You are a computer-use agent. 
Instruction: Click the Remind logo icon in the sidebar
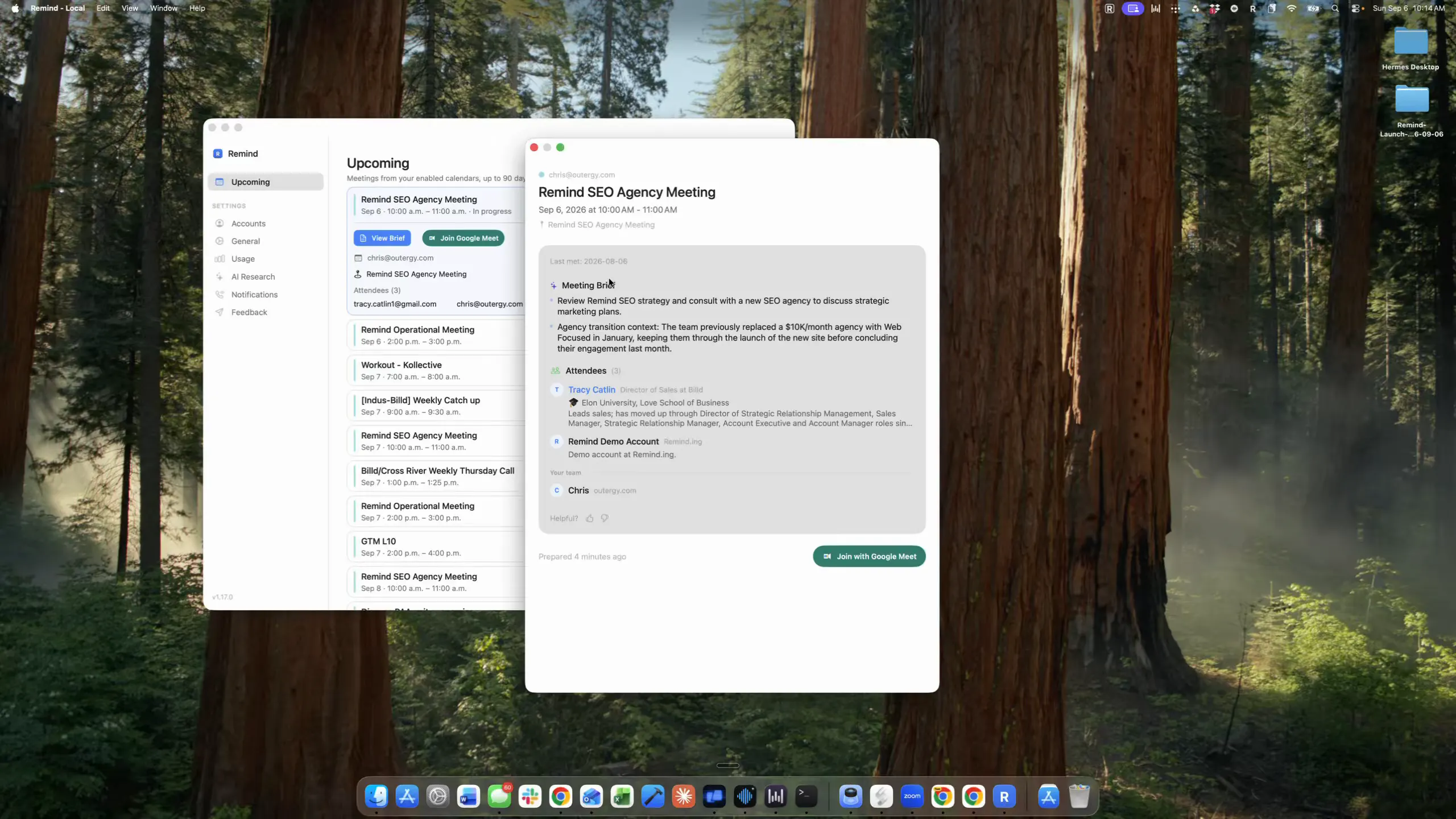tap(218, 154)
